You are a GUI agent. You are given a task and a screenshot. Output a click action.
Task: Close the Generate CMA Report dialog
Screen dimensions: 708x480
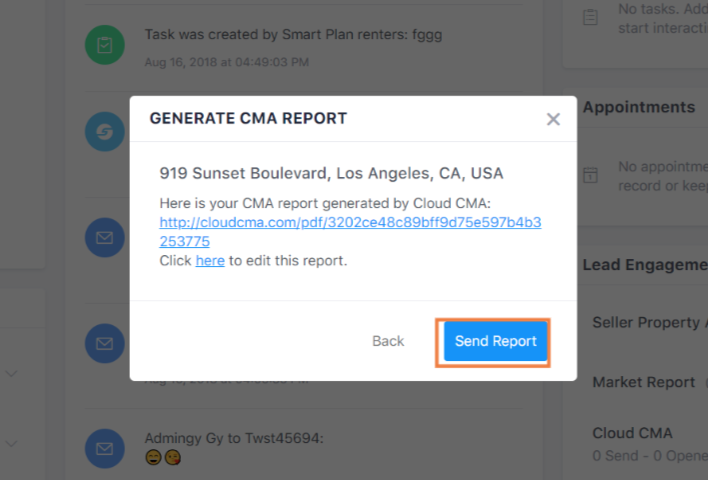click(553, 119)
